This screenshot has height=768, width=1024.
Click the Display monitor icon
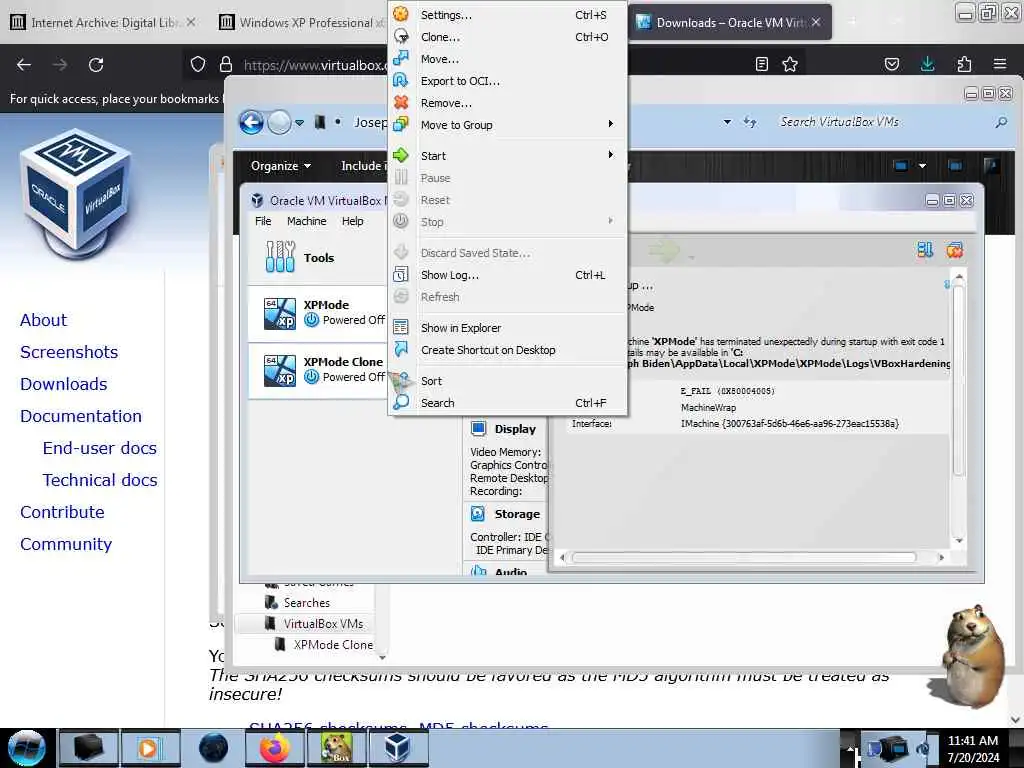coord(478,428)
